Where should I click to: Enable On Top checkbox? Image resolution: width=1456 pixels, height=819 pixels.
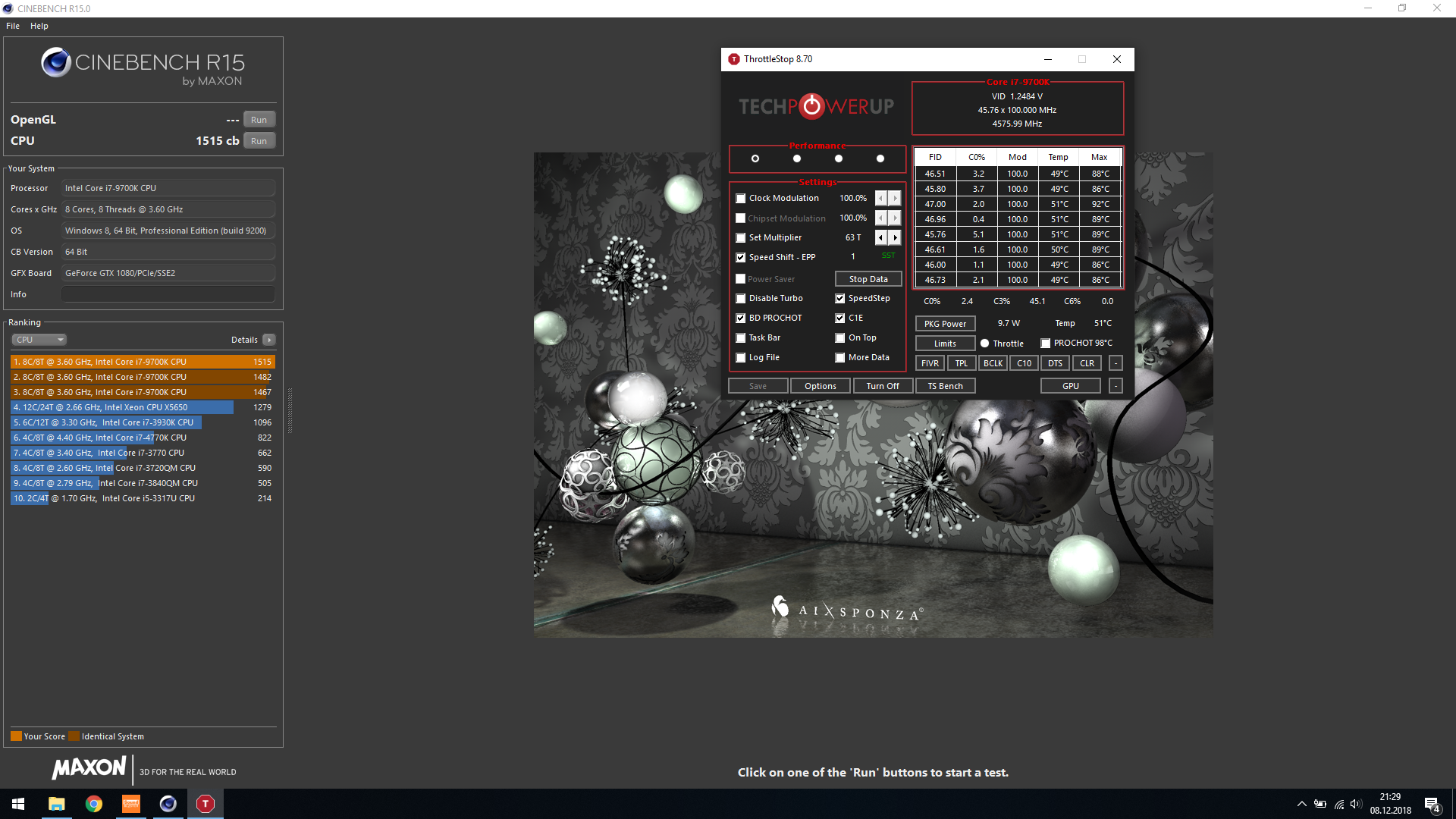tap(840, 338)
